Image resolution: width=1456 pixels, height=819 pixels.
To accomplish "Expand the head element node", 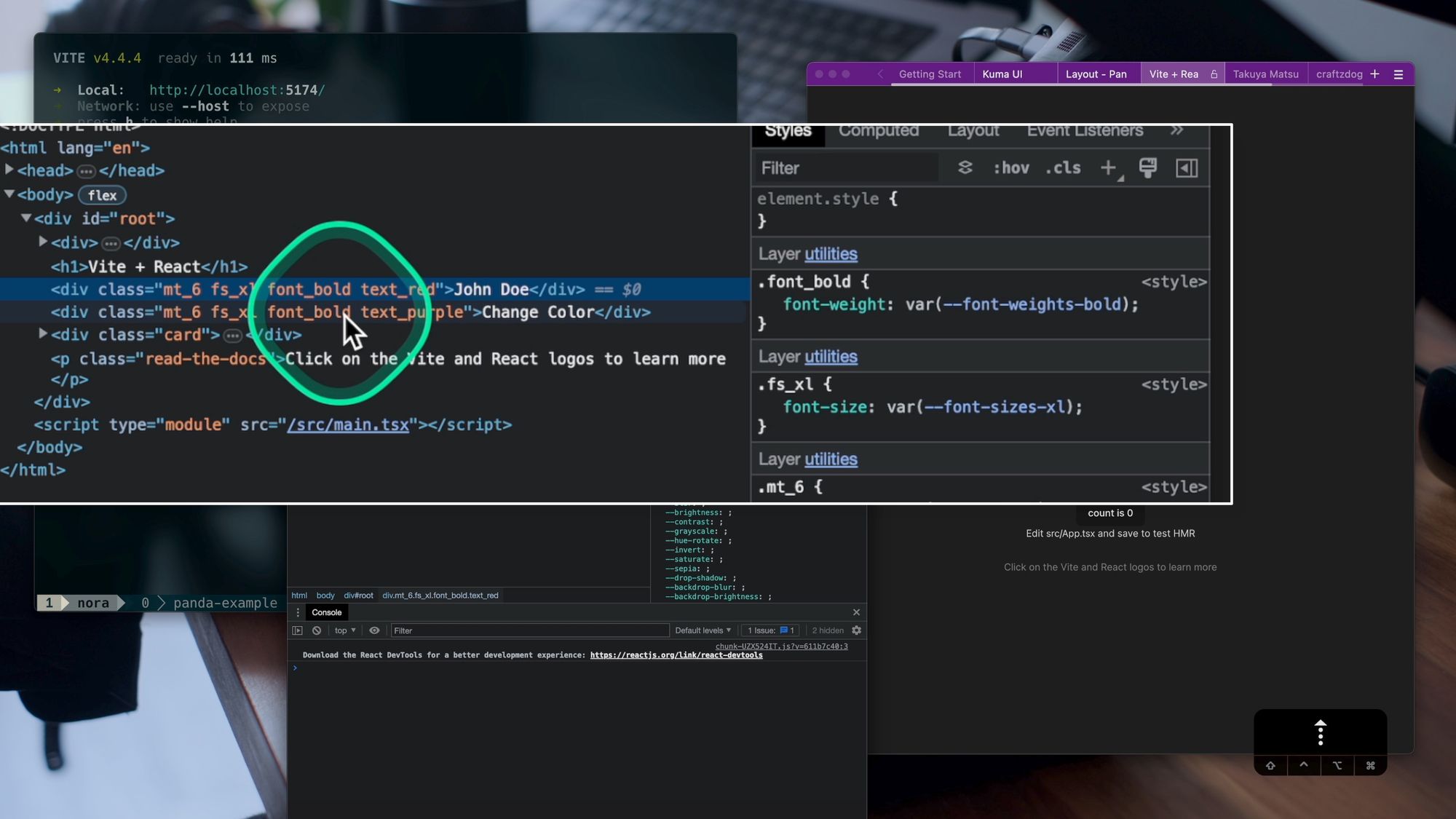I will click(9, 170).
